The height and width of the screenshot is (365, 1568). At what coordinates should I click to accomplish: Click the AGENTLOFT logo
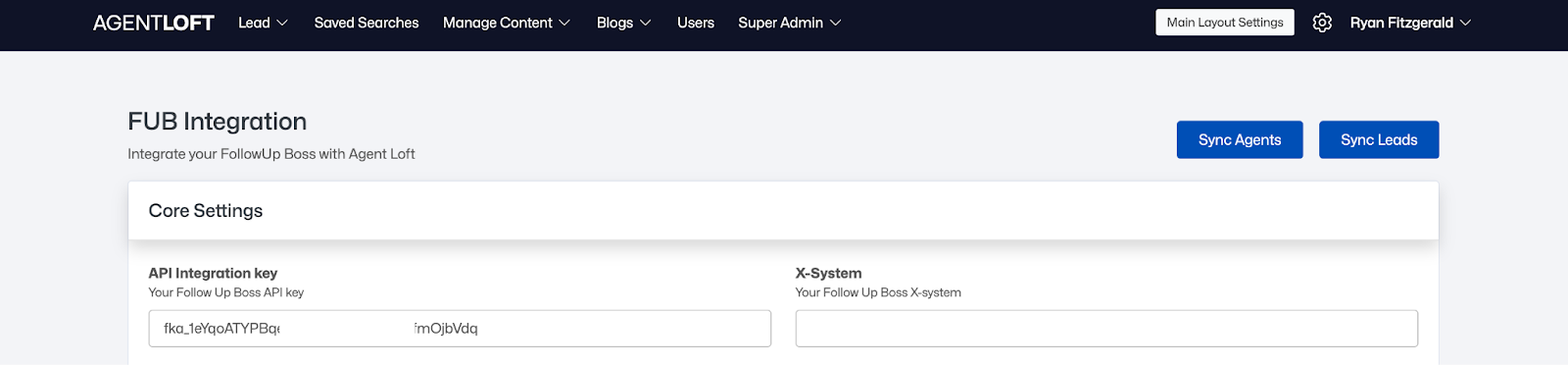[153, 23]
